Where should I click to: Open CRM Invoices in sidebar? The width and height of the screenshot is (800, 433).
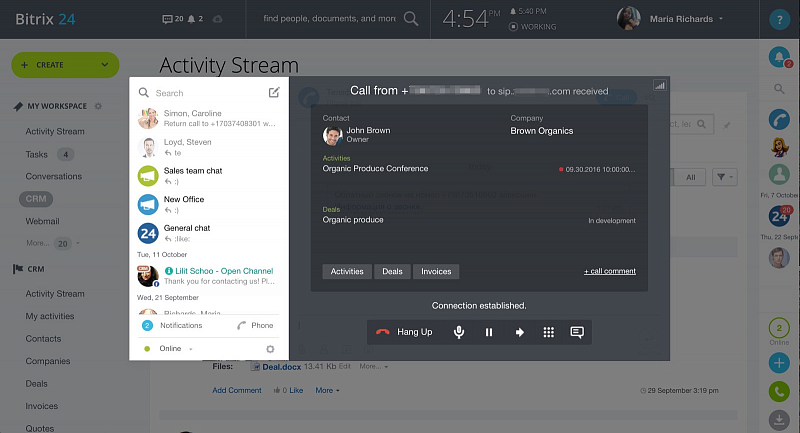pos(42,406)
